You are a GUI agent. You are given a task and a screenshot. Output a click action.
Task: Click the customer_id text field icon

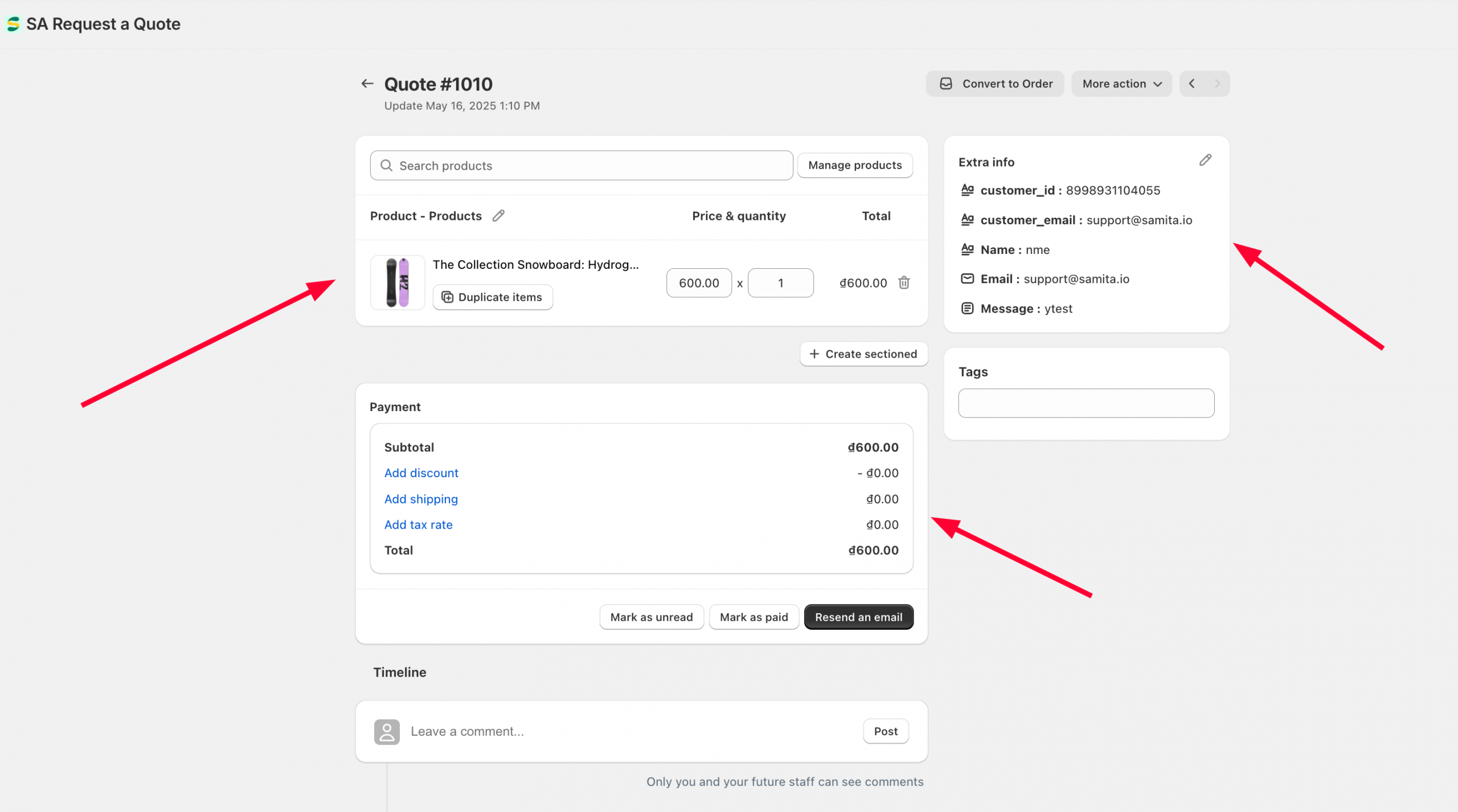967,190
